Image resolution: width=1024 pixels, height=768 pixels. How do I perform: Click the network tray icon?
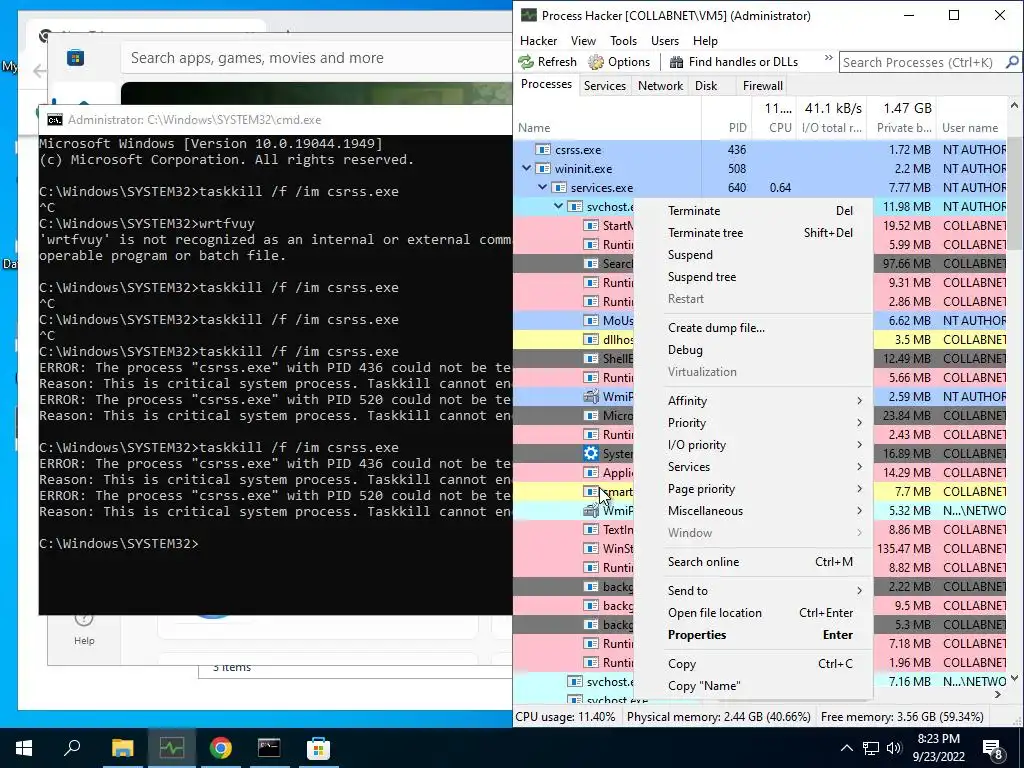pyautogui.click(x=871, y=748)
